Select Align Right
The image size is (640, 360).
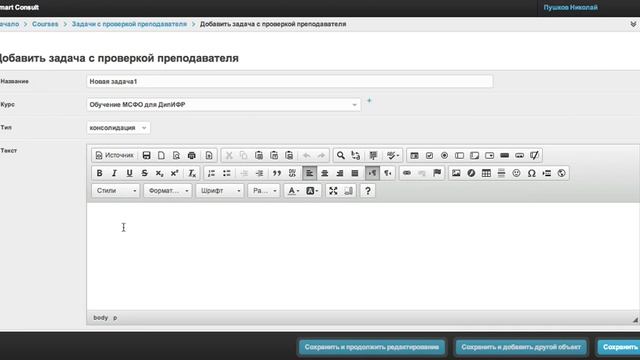coord(340,173)
